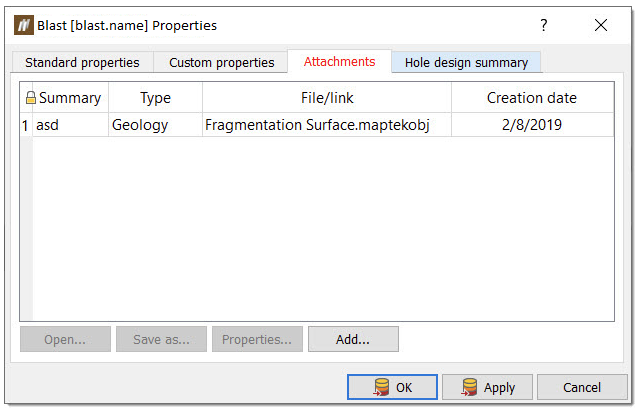
Task: Close the Blast Properties dialog
Action: 601,25
